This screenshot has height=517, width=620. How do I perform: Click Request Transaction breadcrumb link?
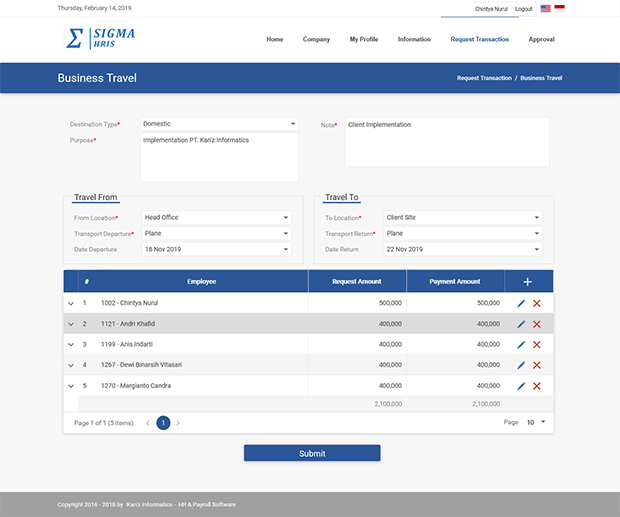(x=484, y=78)
